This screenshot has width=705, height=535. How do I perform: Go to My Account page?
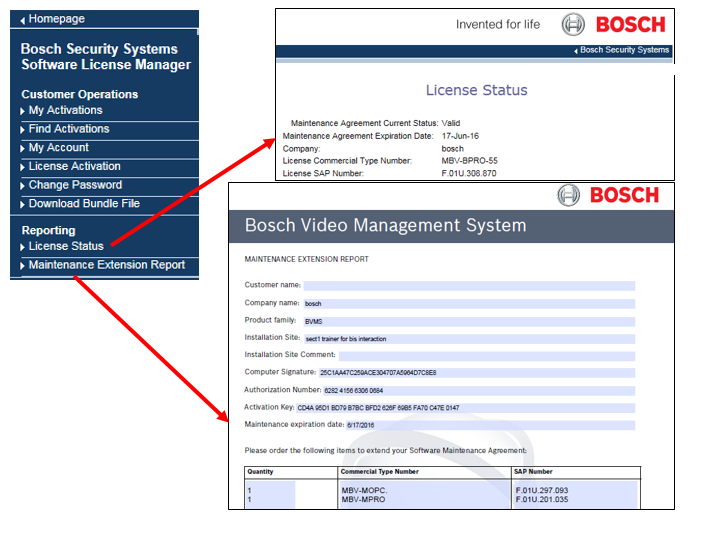click(x=58, y=148)
